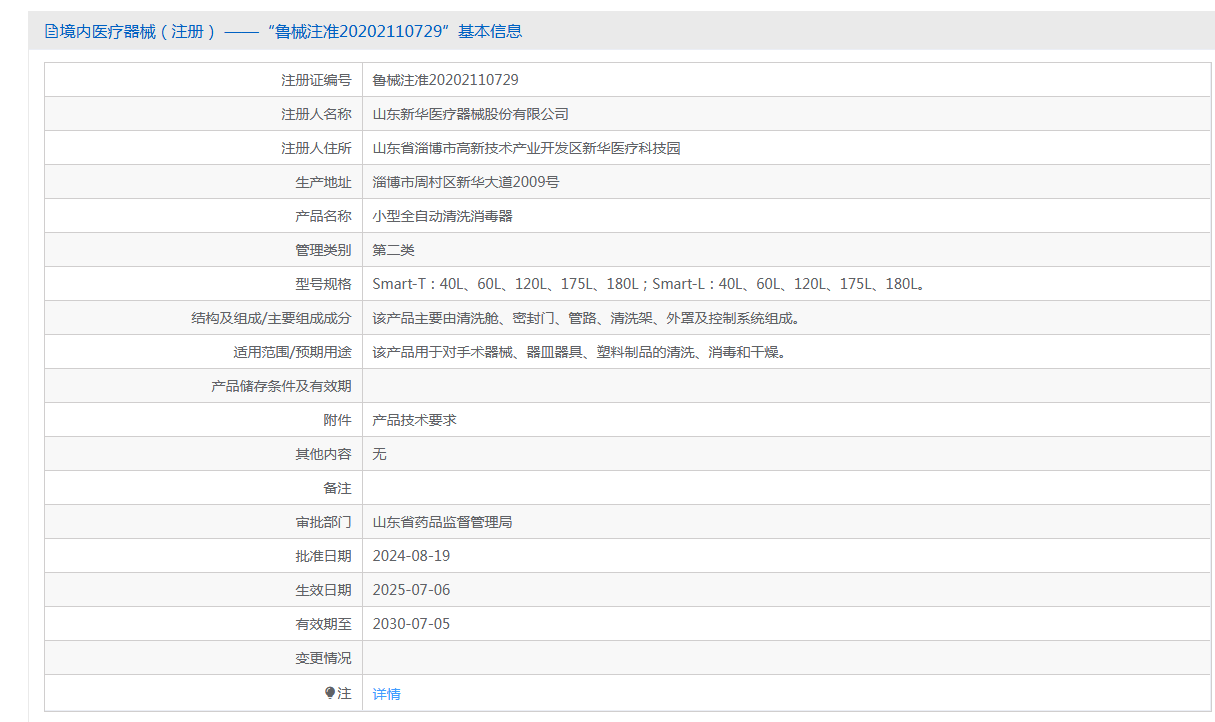
Task: Select the 无 value in 其他内容 row
Action: point(379,454)
